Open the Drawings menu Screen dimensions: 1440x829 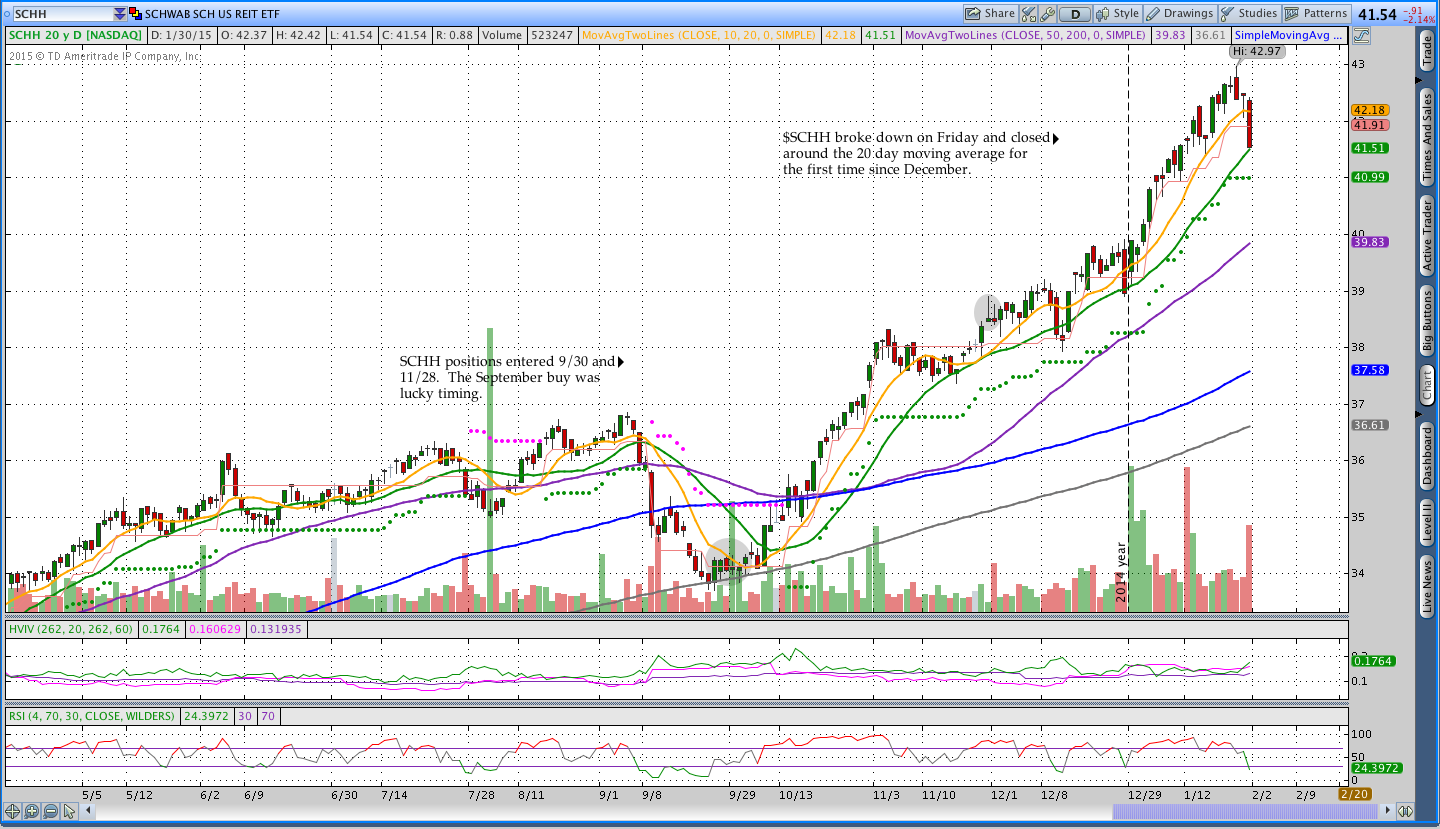1180,14
